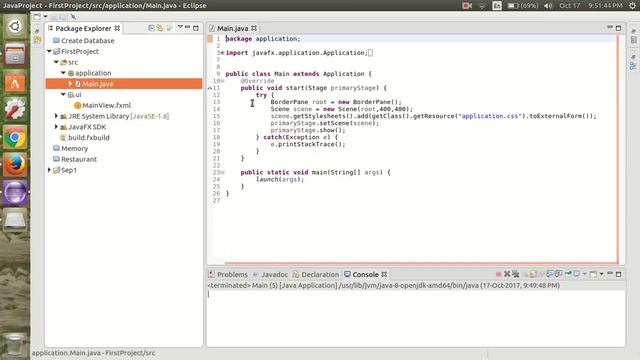Open the Problems tab

[x=228, y=274]
